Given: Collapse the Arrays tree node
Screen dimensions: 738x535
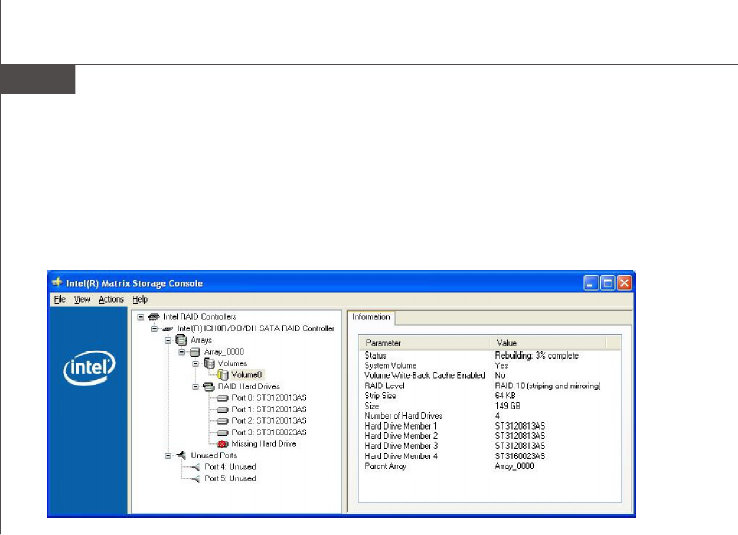Looking at the screenshot, I should (x=168, y=340).
